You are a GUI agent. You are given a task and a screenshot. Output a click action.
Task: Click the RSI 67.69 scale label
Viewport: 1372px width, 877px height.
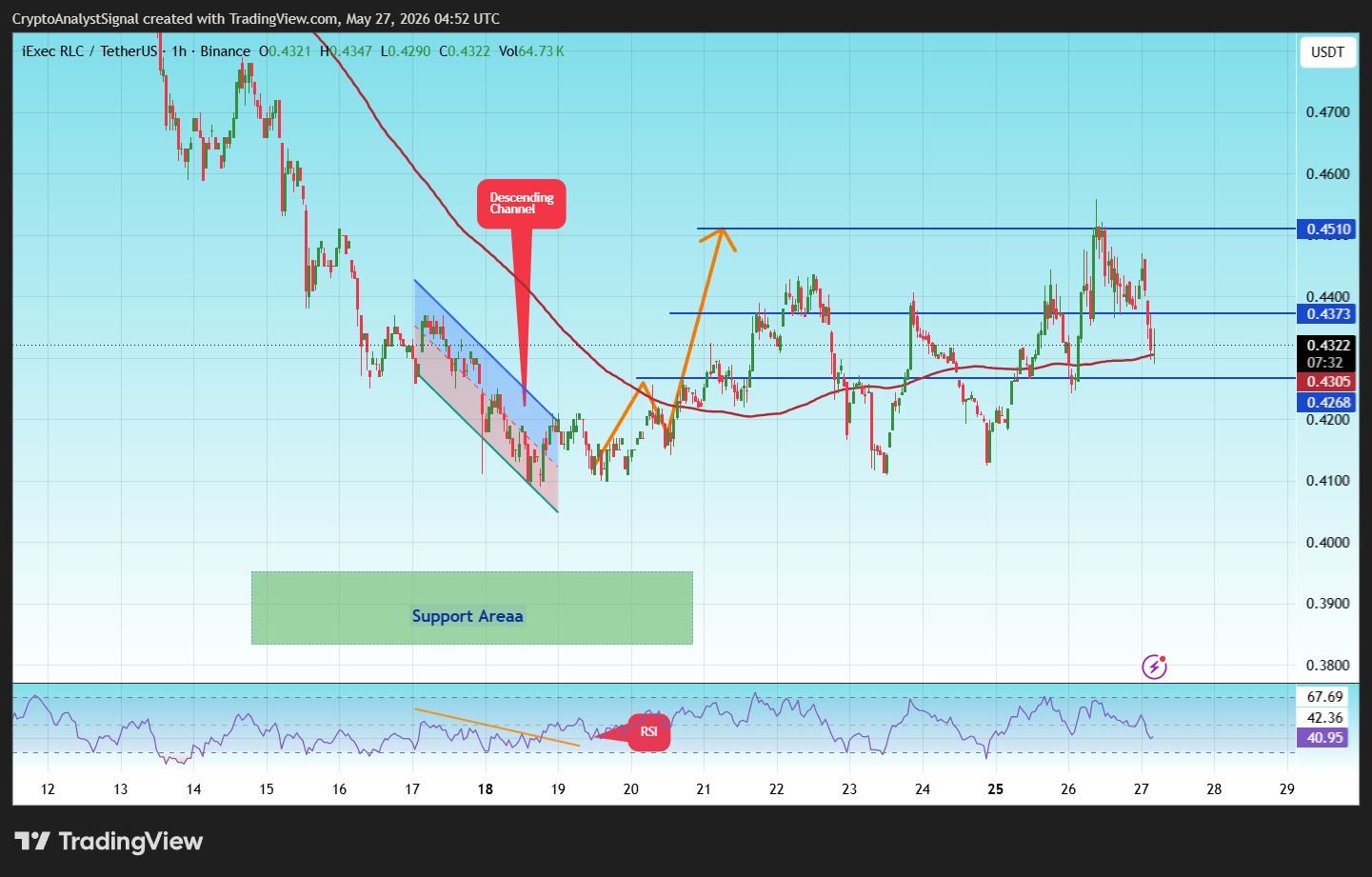1324,697
